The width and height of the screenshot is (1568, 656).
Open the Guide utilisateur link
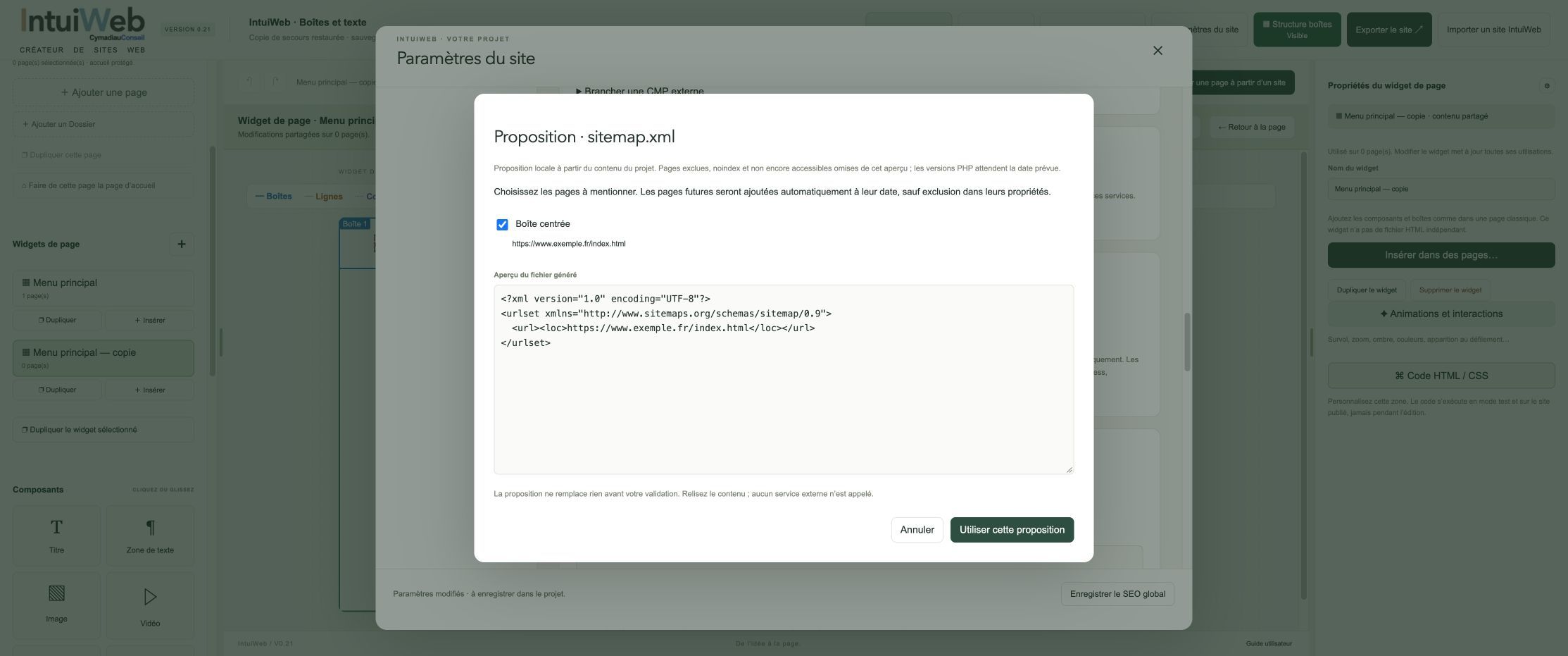pyautogui.click(x=1269, y=643)
